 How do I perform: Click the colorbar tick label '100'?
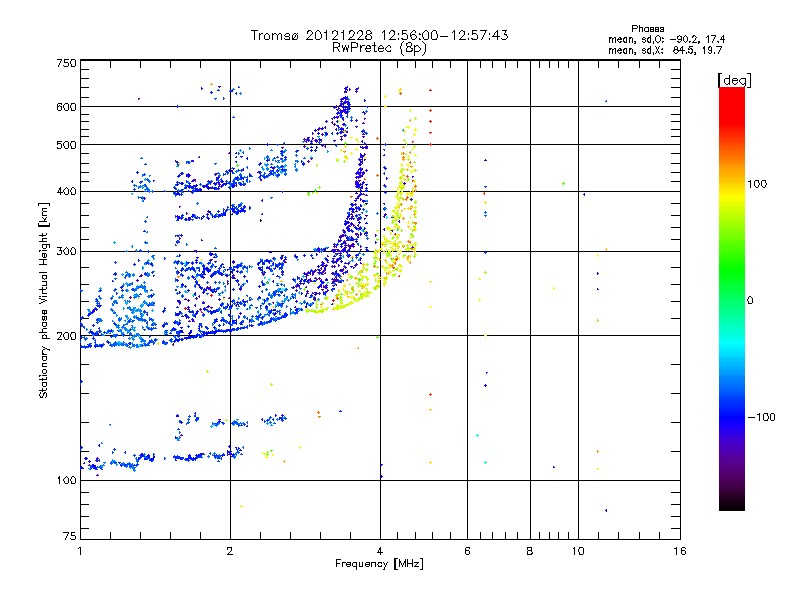point(757,184)
